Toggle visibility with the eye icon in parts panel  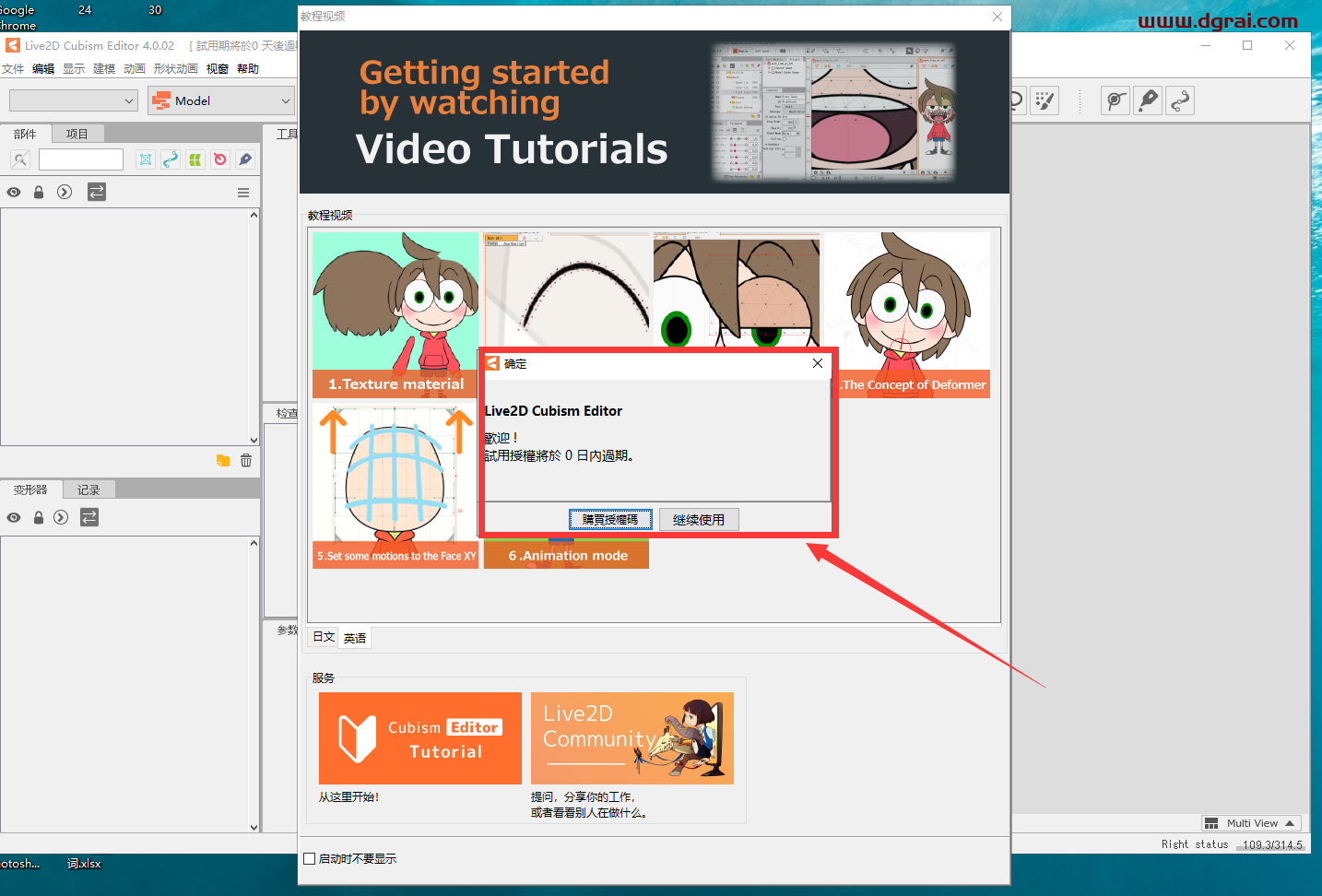pyautogui.click(x=13, y=192)
